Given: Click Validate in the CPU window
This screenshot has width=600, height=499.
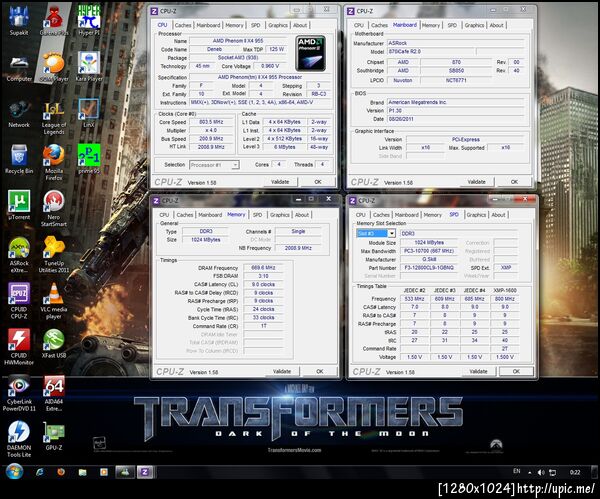Looking at the screenshot, I should [x=280, y=182].
